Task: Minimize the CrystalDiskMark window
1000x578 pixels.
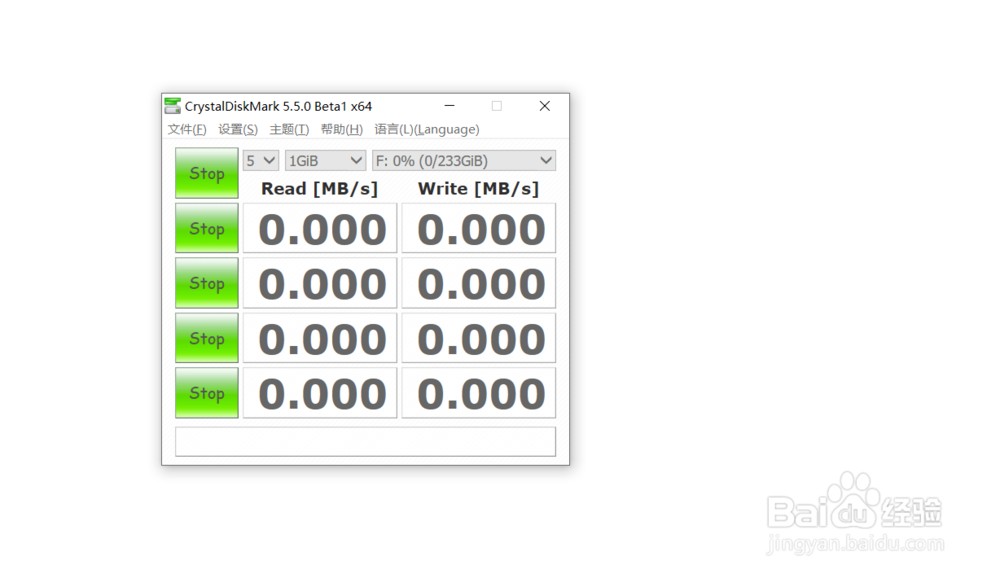Action: [x=450, y=106]
